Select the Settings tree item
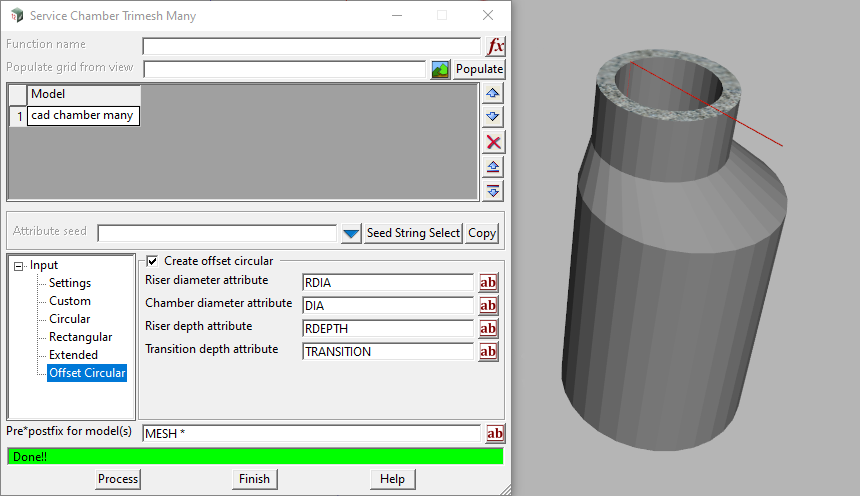The width and height of the screenshot is (860, 496). click(x=70, y=283)
